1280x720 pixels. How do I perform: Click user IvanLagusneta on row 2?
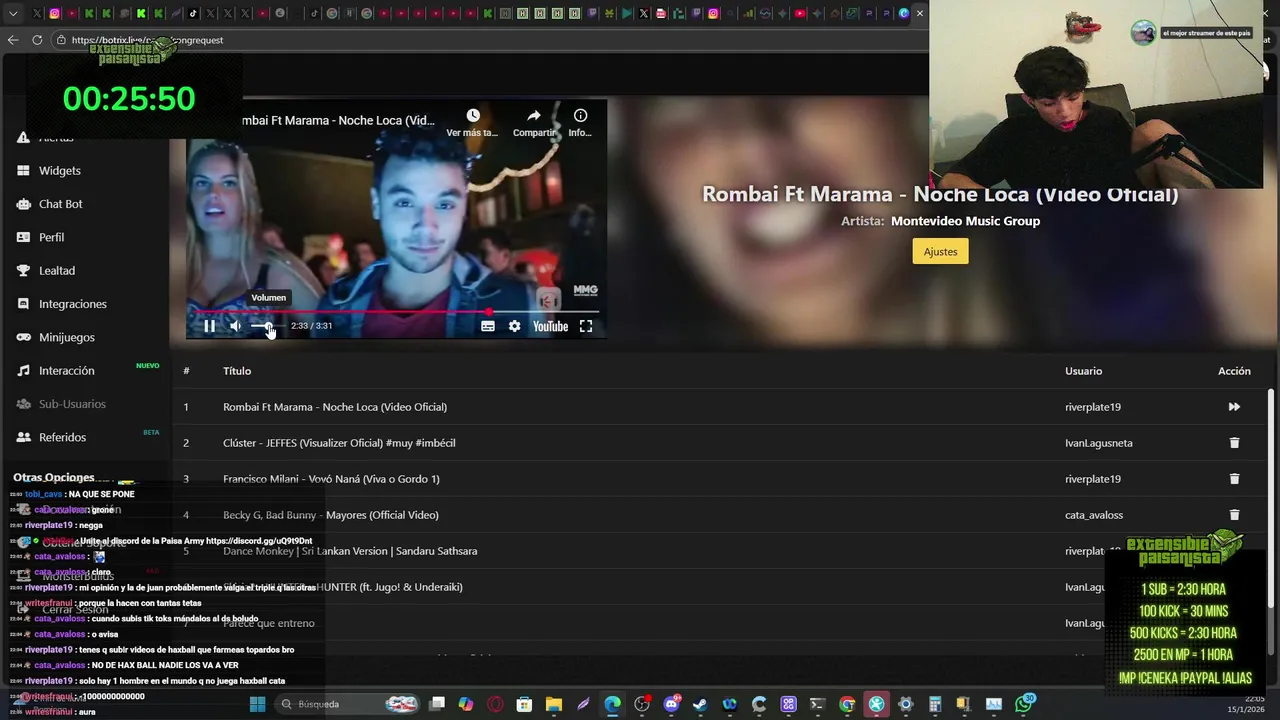(x=1099, y=443)
